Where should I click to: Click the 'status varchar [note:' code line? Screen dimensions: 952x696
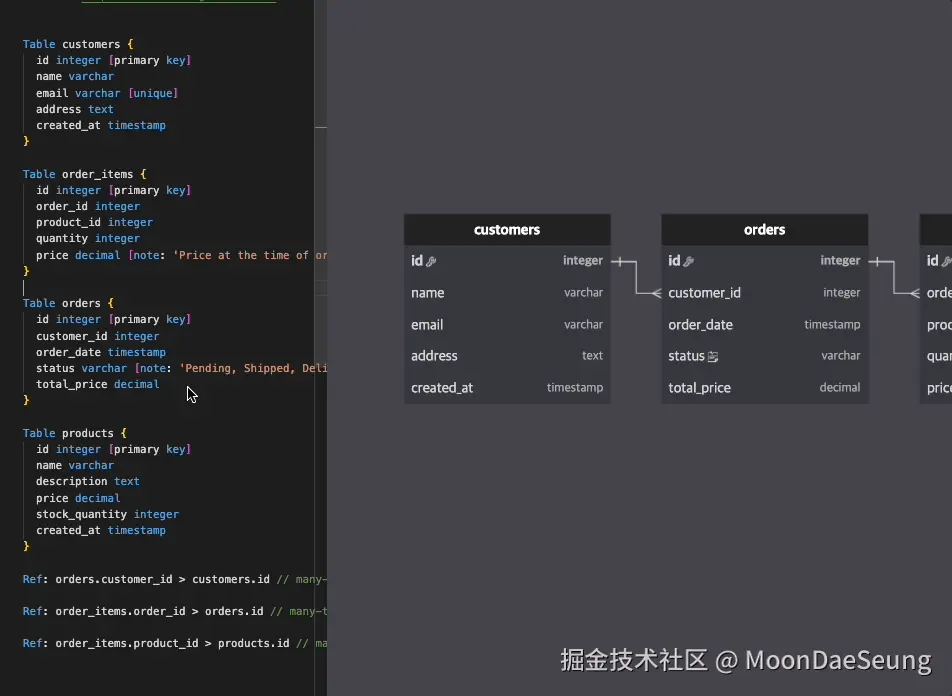tap(182, 368)
